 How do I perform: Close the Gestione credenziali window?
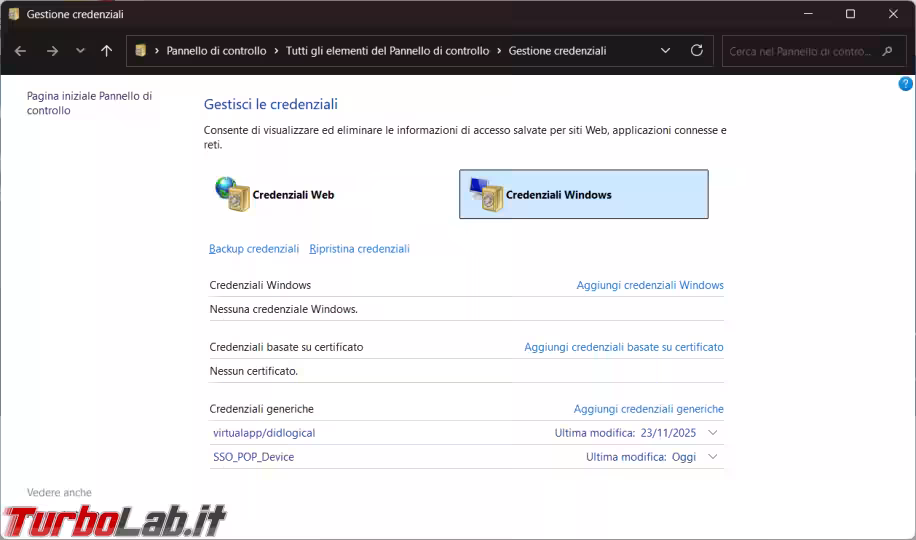(x=893, y=14)
